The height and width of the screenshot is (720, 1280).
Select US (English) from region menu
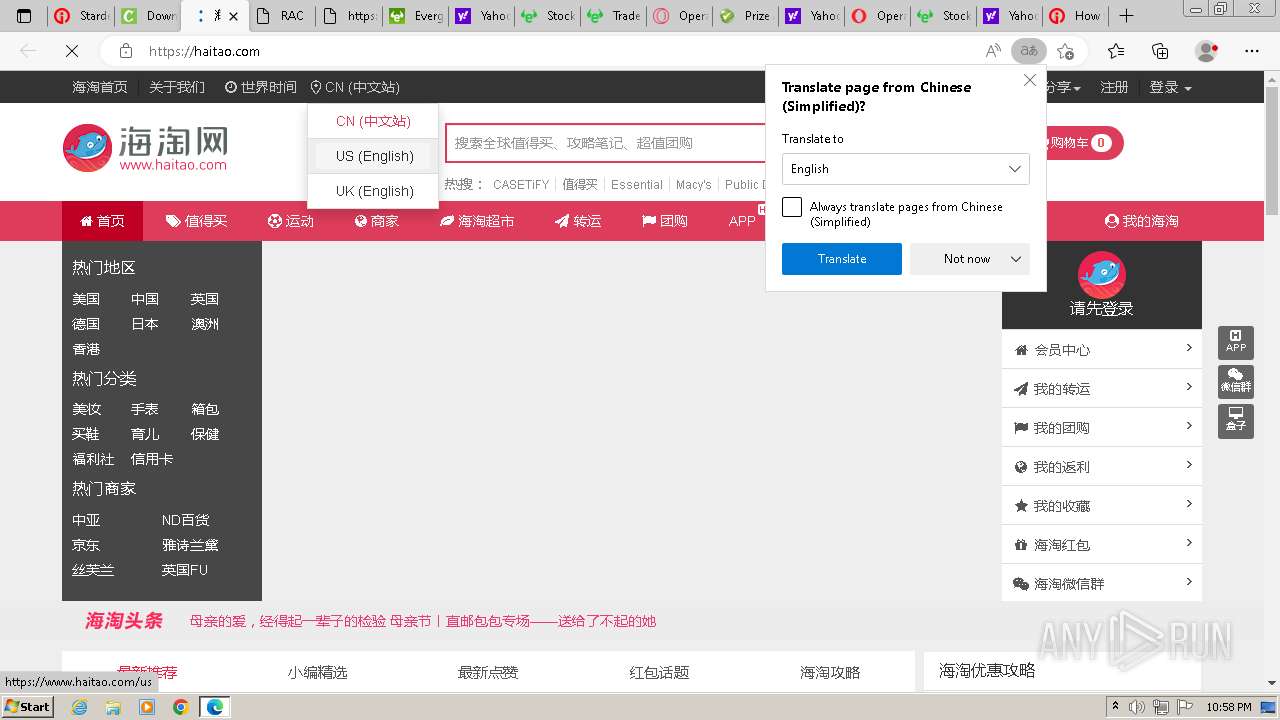click(373, 156)
